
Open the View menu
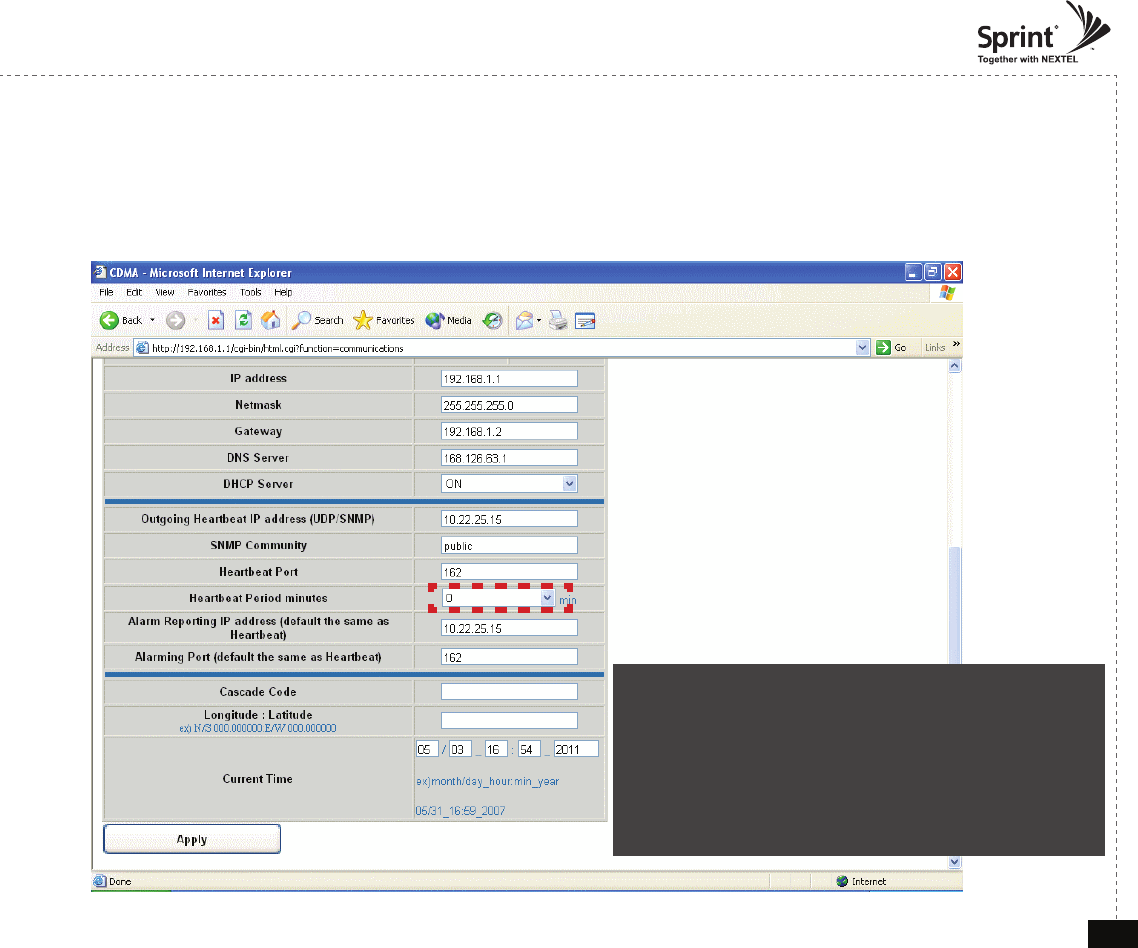pyautogui.click(x=165, y=293)
